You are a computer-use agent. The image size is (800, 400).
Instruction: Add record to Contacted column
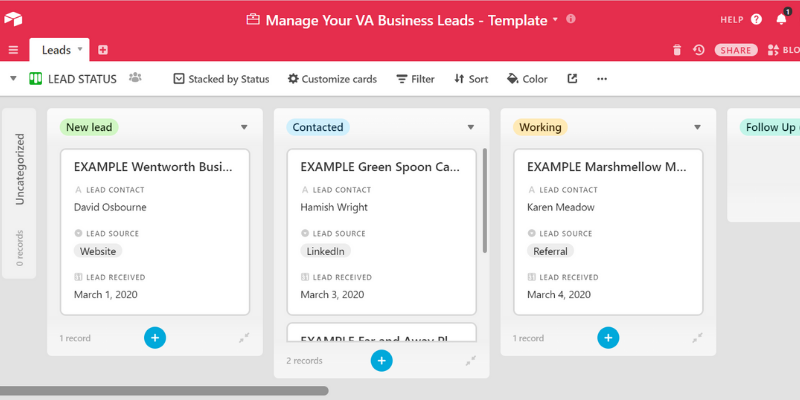tap(381, 361)
